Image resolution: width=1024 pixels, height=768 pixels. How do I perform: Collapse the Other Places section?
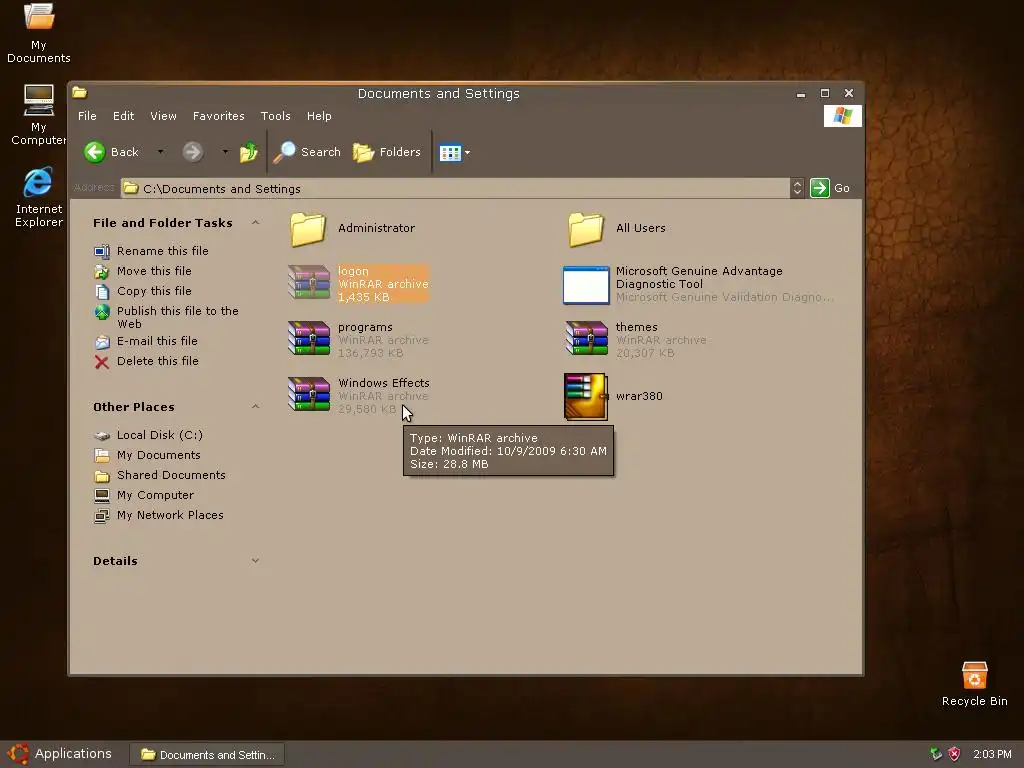click(x=255, y=407)
